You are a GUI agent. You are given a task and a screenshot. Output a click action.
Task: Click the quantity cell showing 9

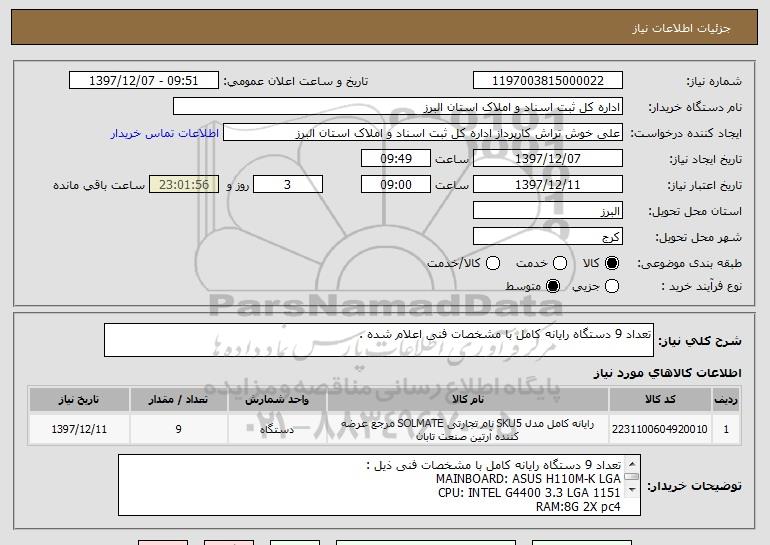click(178, 429)
